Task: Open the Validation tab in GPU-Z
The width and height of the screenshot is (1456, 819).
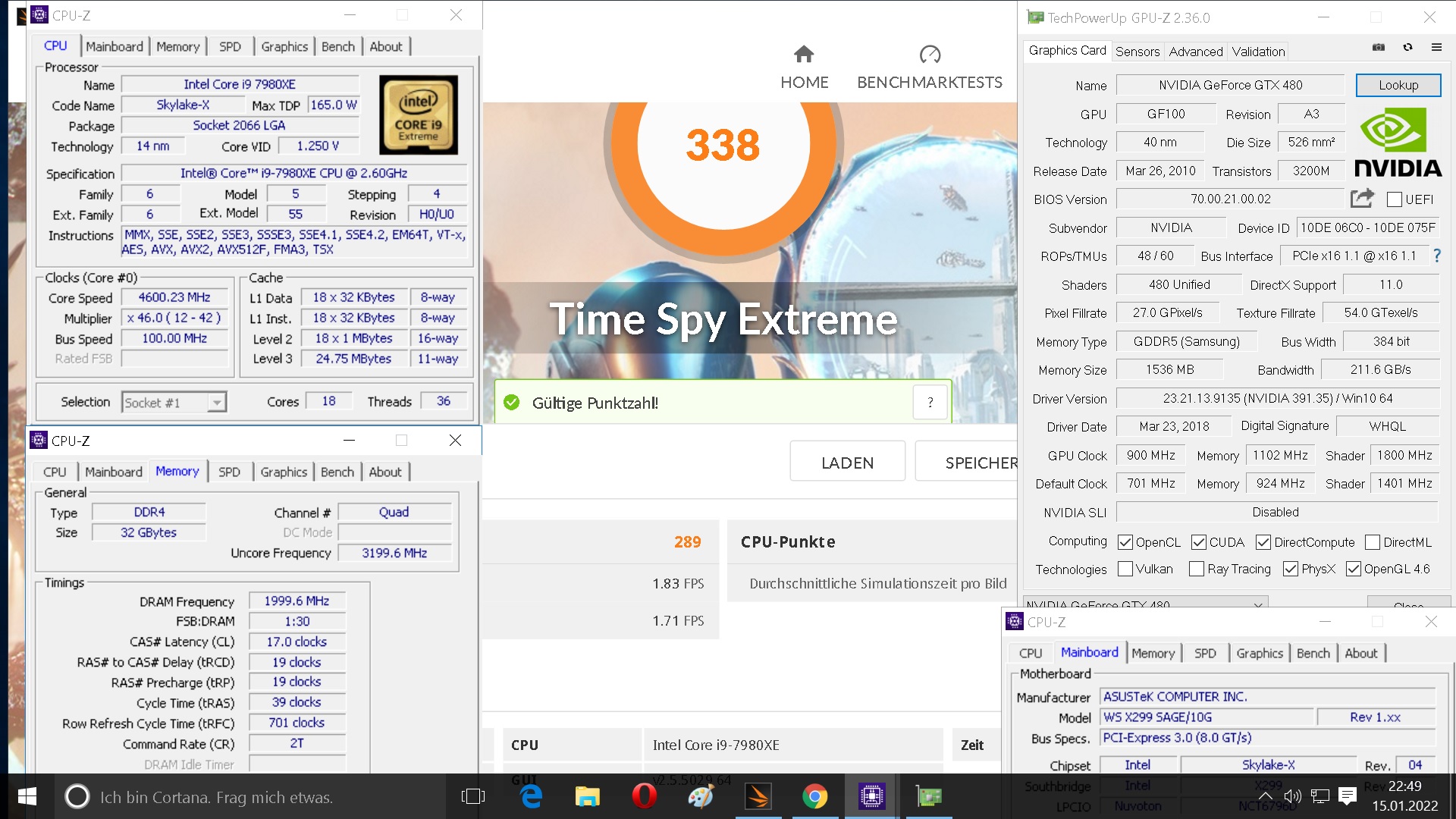Action: [1258, 52]
